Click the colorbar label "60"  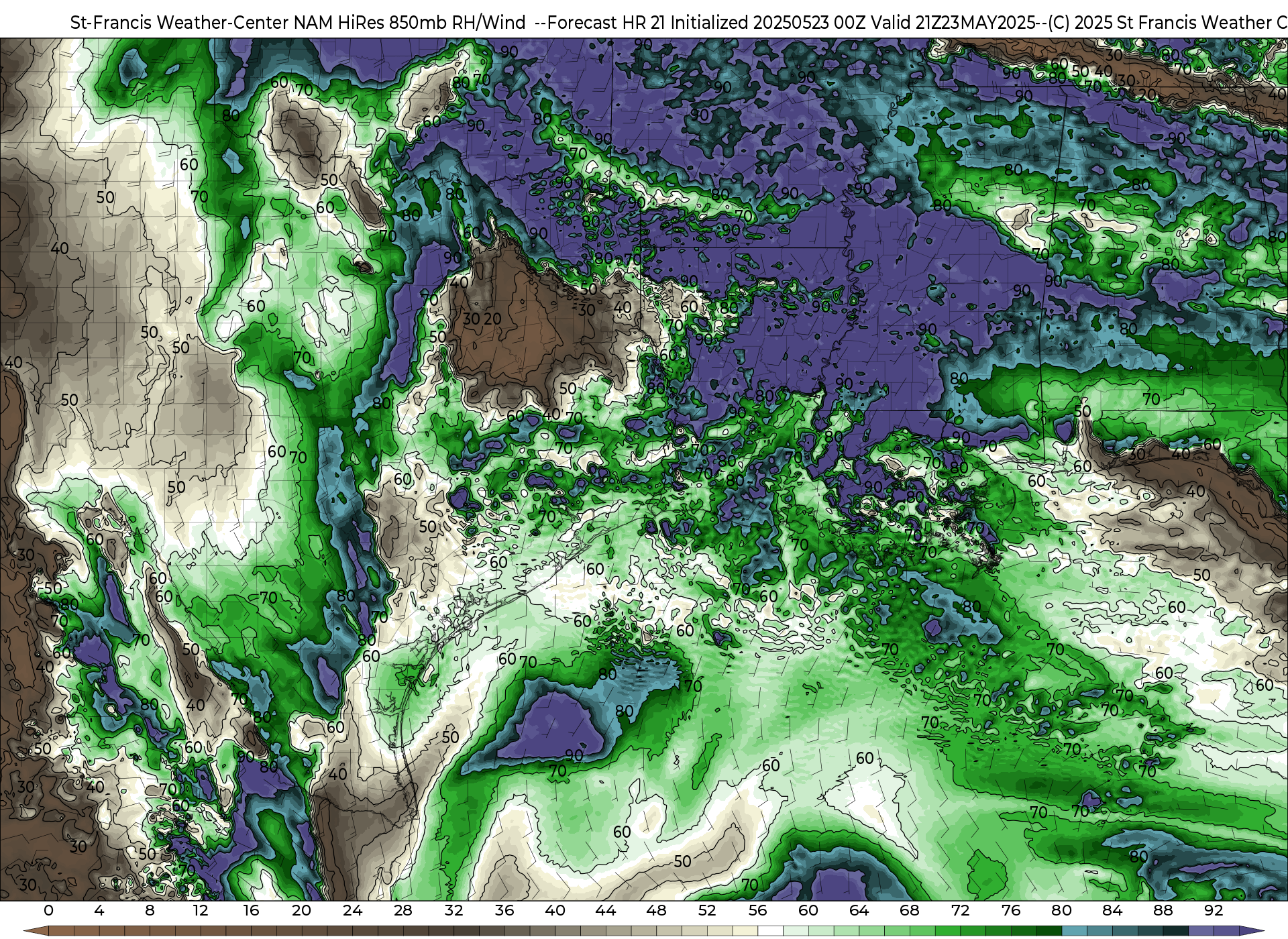coord(808,910)
